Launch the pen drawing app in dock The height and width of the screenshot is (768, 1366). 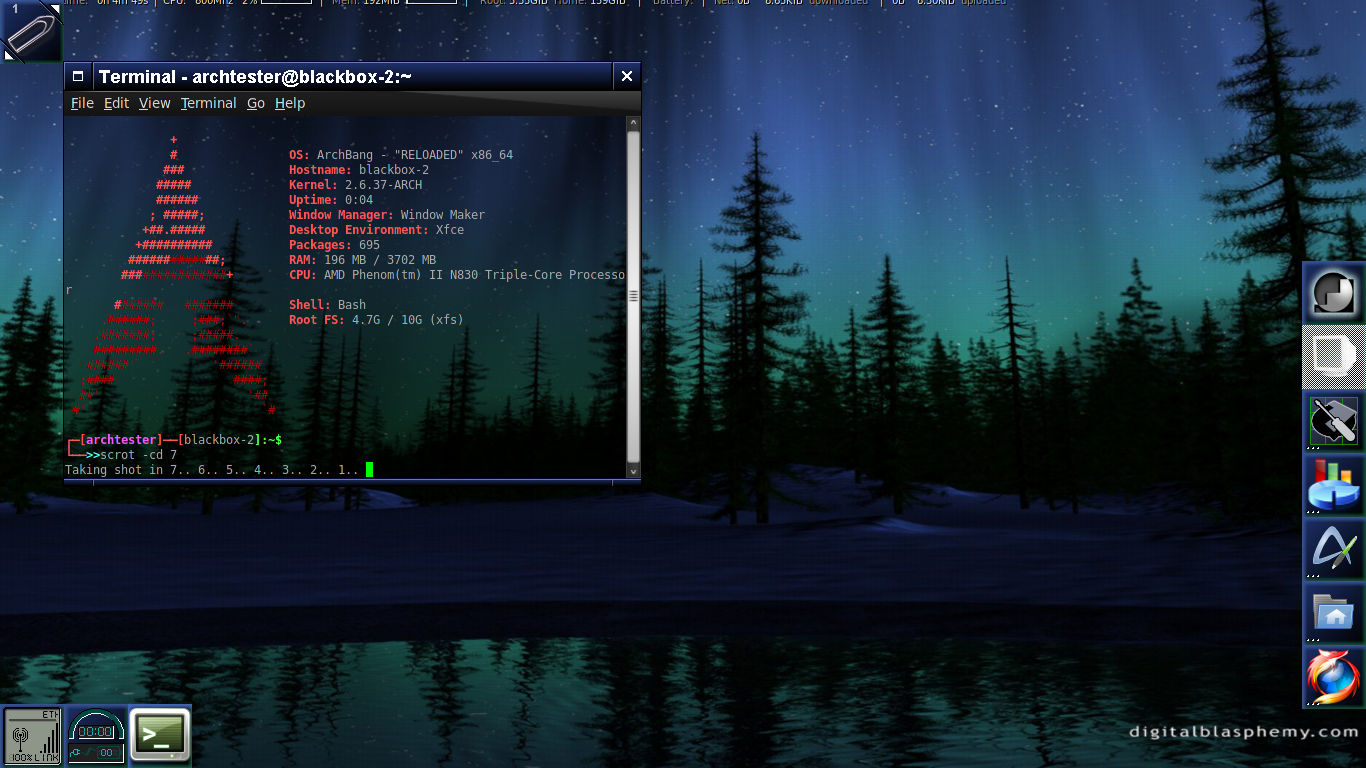pyautogui.click(x=1334, y=549)
